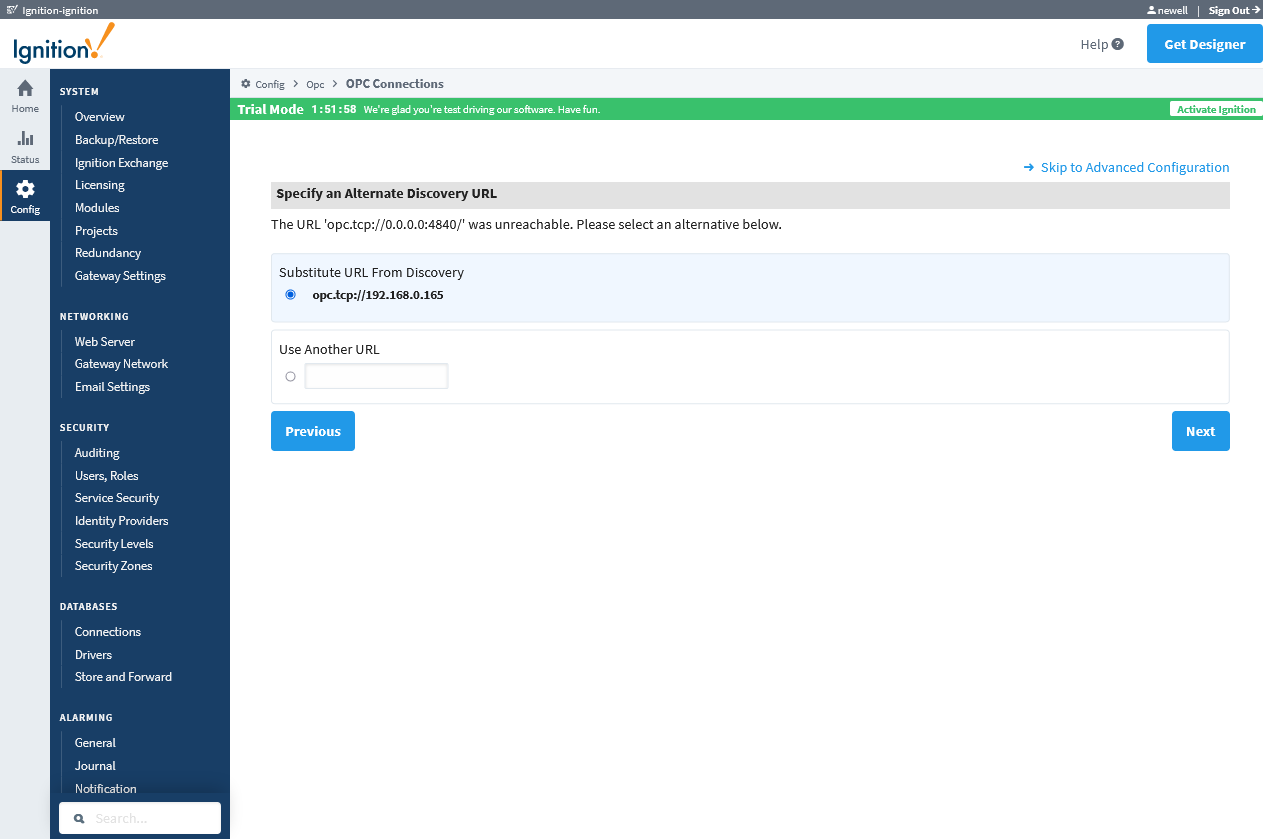Select the Use Another URL radio button
Viewport: 1263px width, 839px height.
click(x=291, y=377)
